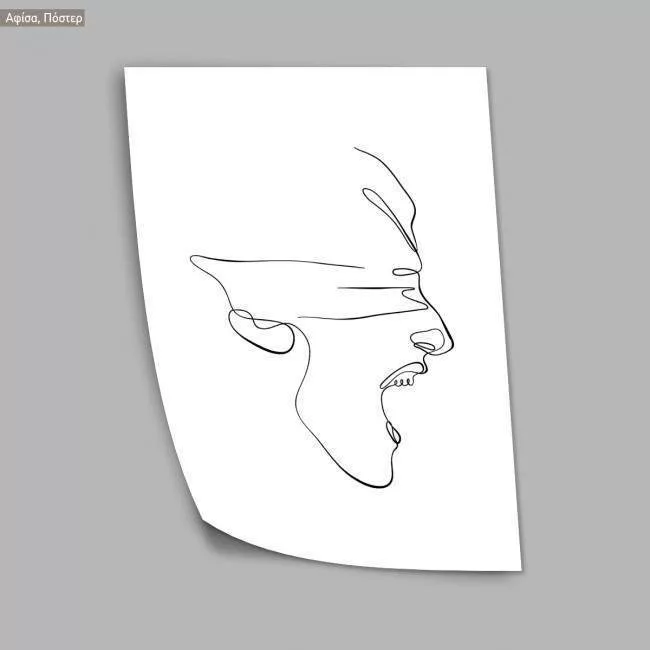The height and width of the screenshot is (650, 650).
Task: Click the ear in the line drawing
Action: (262, 331)
